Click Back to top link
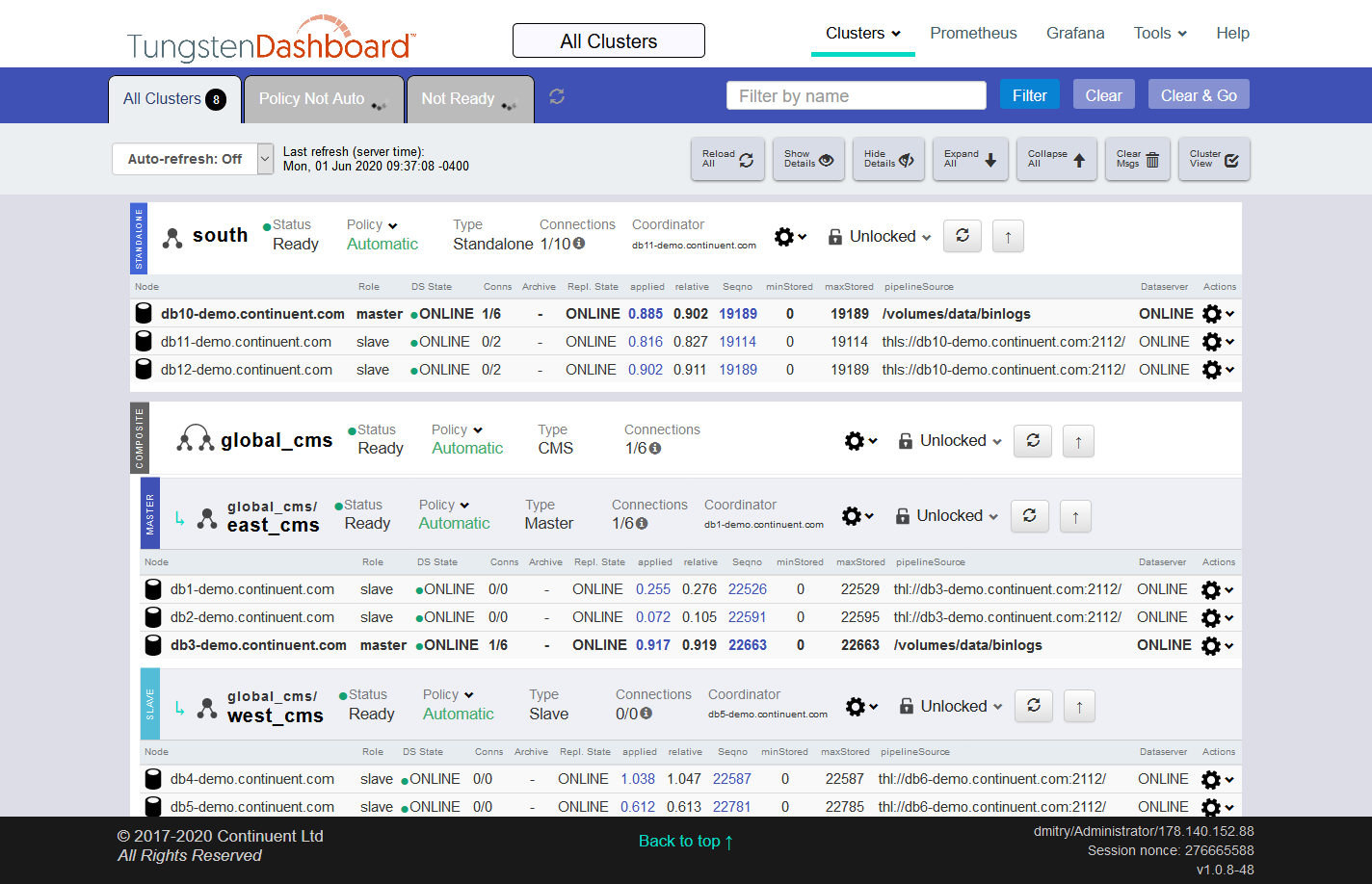The width and height of the screenshot is (1372, 884). click(x=686, y=842)
